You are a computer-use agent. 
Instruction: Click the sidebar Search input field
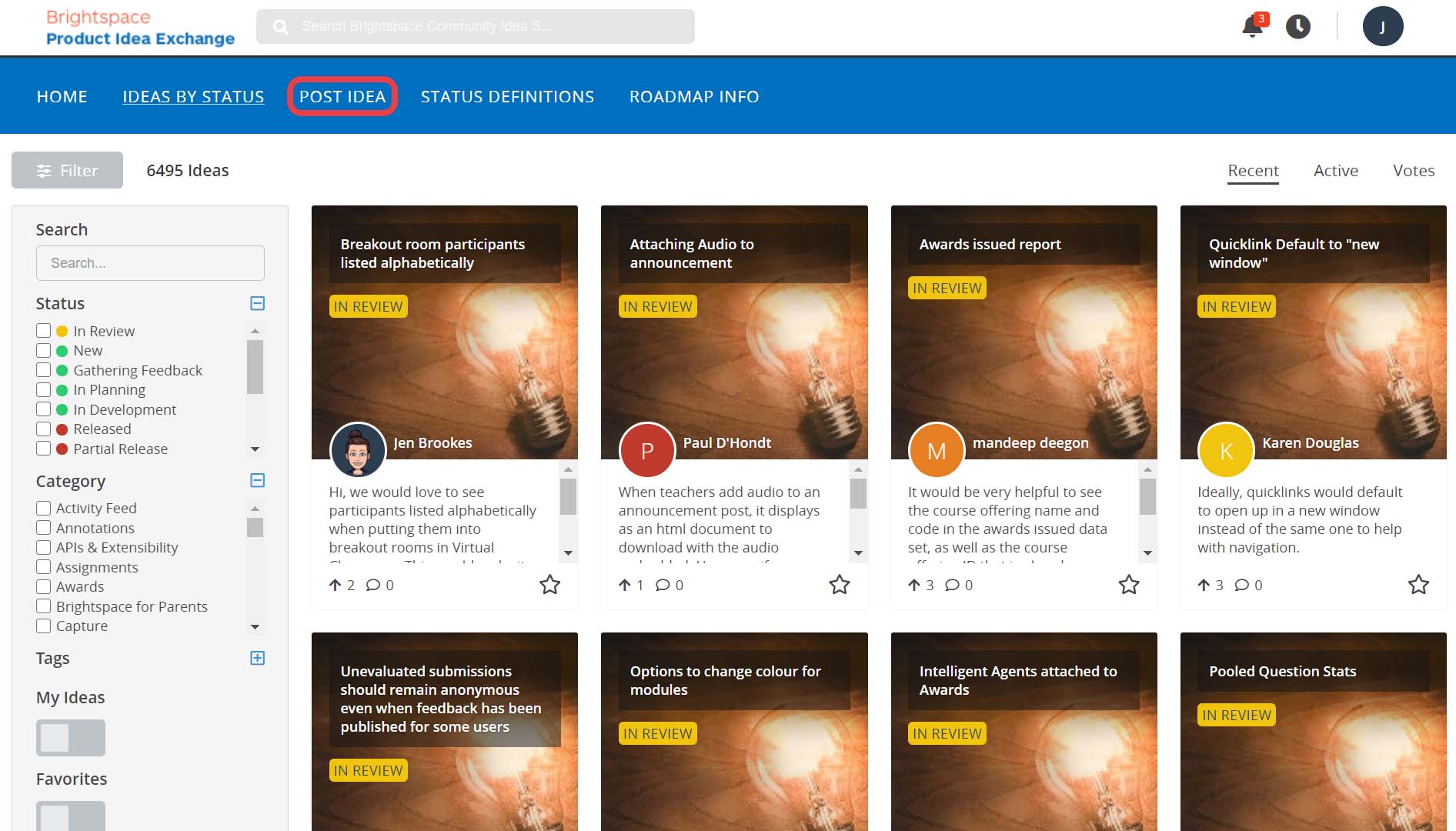click(150, 263)
